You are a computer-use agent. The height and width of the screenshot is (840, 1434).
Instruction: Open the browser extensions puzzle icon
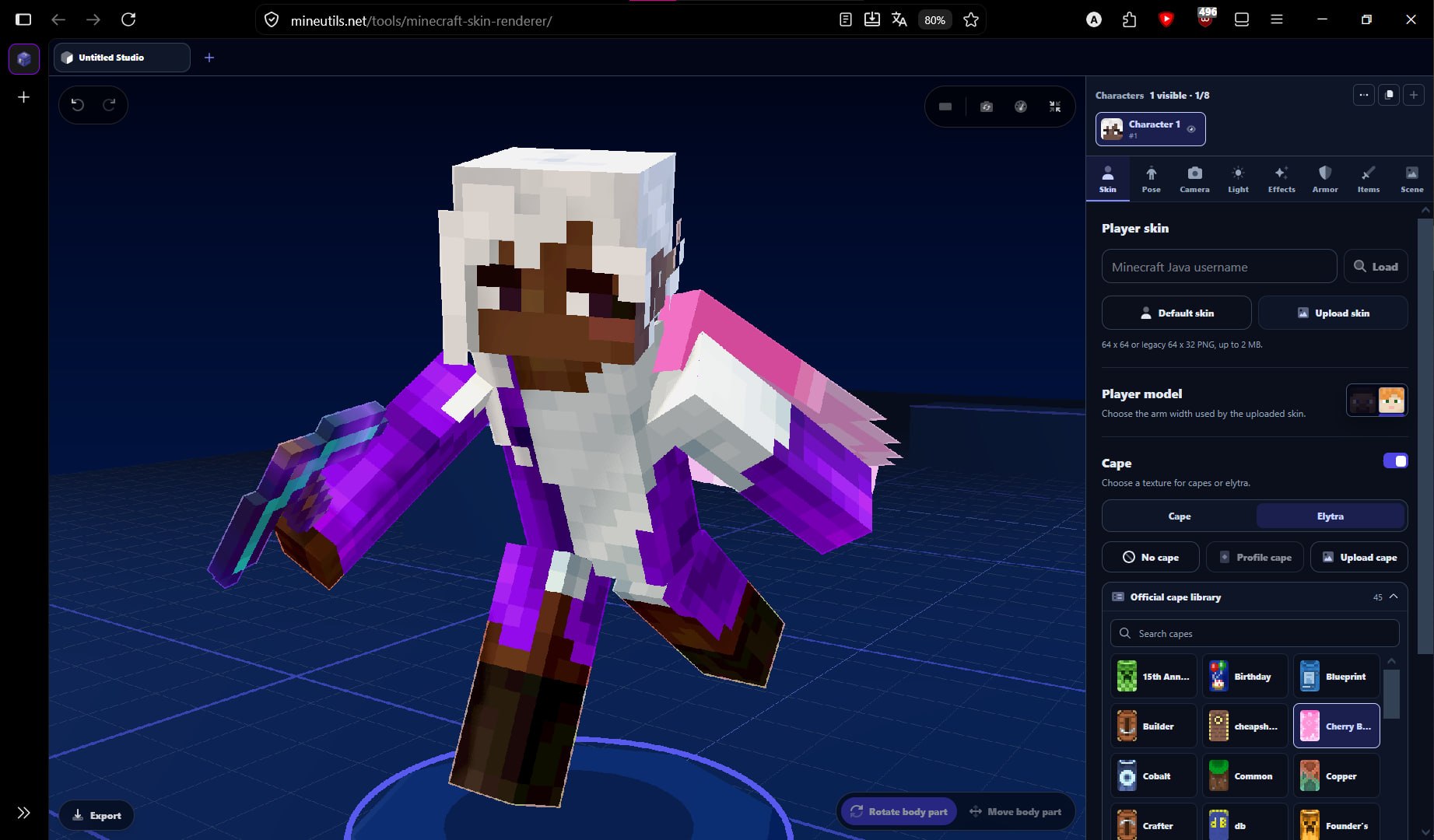(x=1130, y=19)
